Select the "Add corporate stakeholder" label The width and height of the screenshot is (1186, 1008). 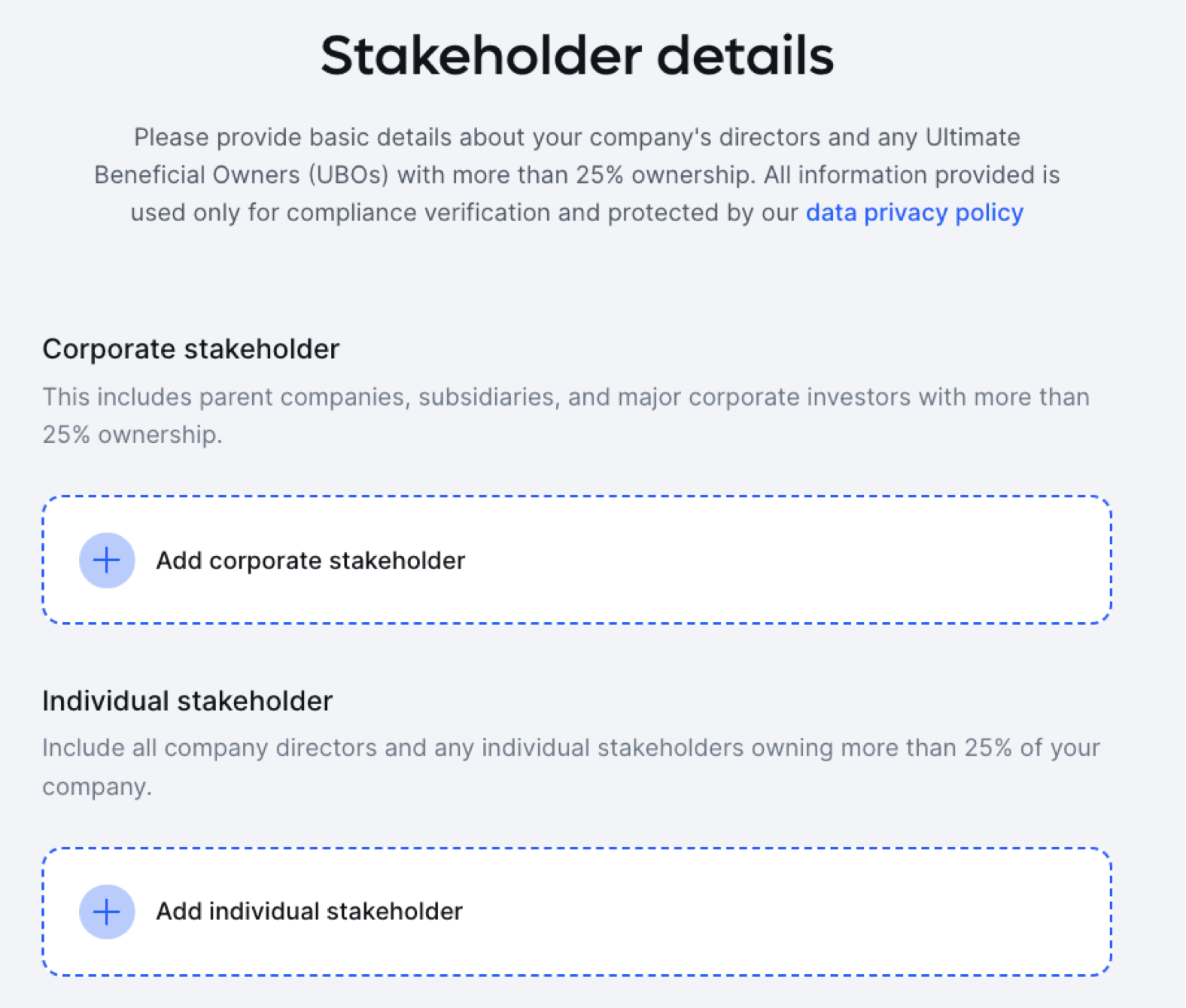pos(310,560)
